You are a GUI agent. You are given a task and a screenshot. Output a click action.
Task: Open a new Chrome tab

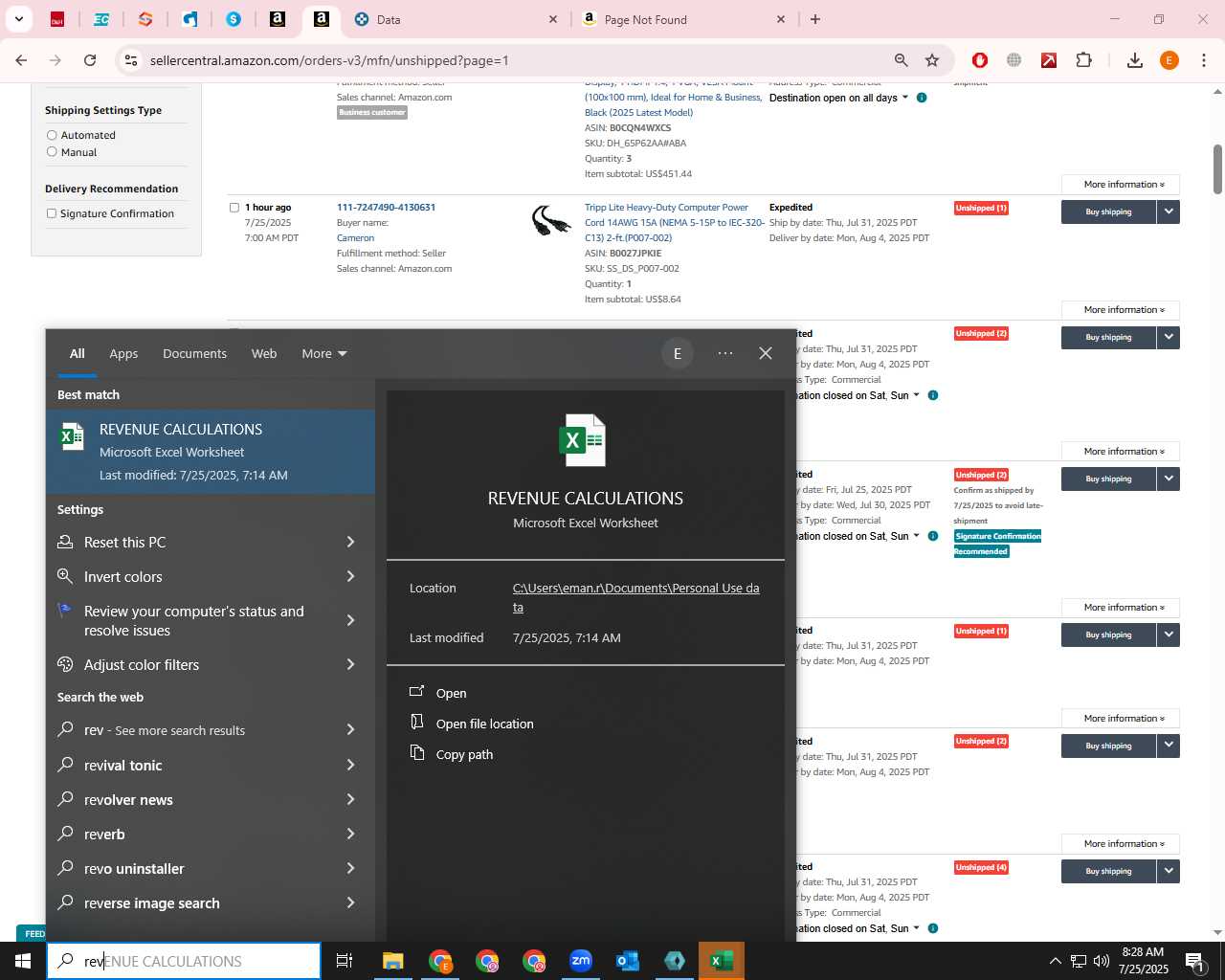[x=815, y=19]
